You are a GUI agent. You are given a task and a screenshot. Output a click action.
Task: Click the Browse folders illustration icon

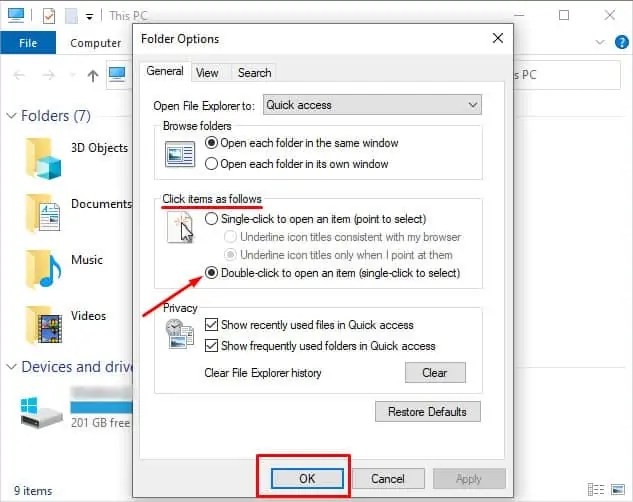[180, 154]
